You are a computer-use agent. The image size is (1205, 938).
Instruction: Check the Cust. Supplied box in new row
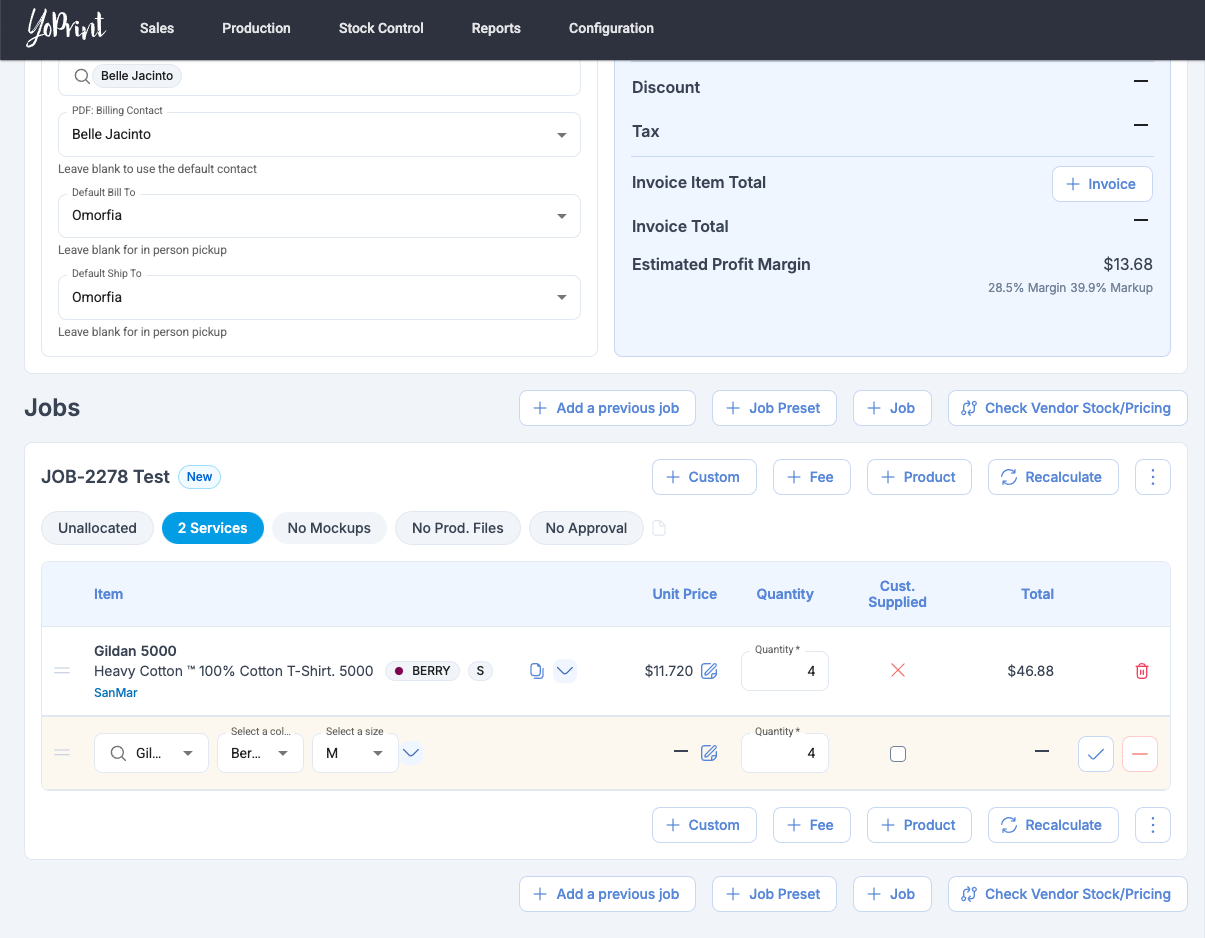[898, 754]
